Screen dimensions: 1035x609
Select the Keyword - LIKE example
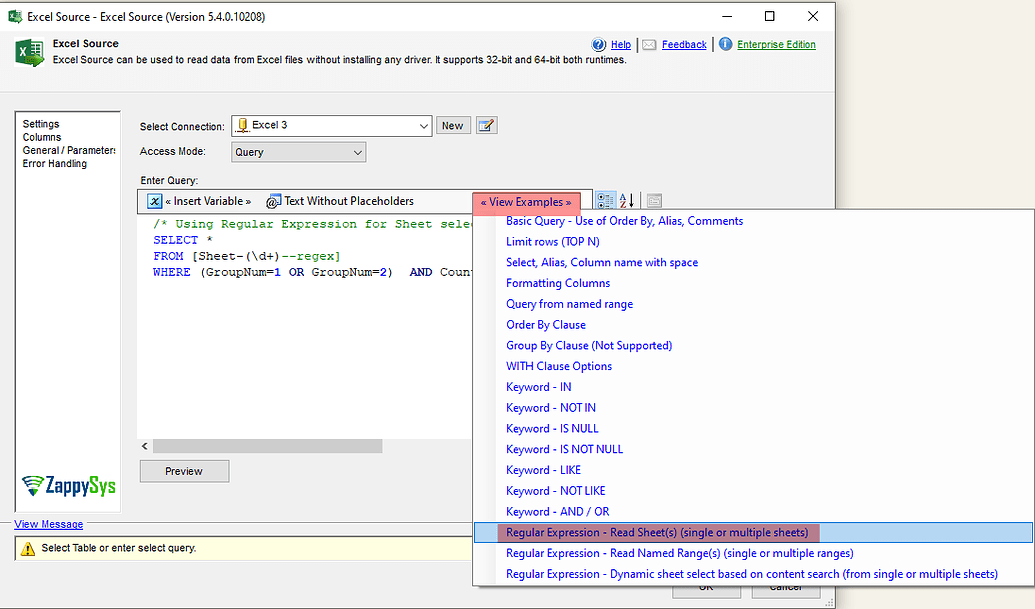(x=543, y=470)
